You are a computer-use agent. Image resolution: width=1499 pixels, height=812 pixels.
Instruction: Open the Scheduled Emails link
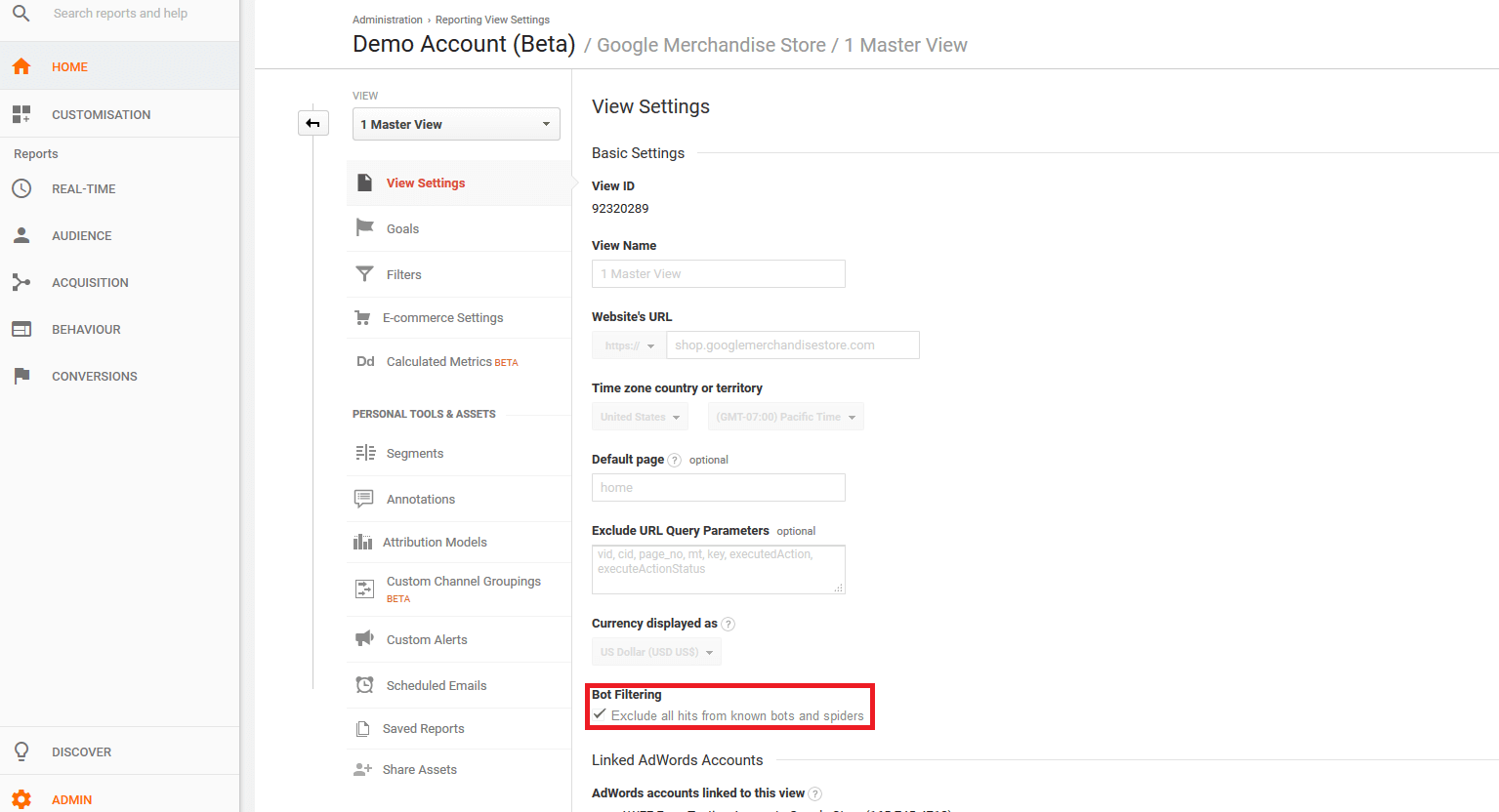click(437, 685)
